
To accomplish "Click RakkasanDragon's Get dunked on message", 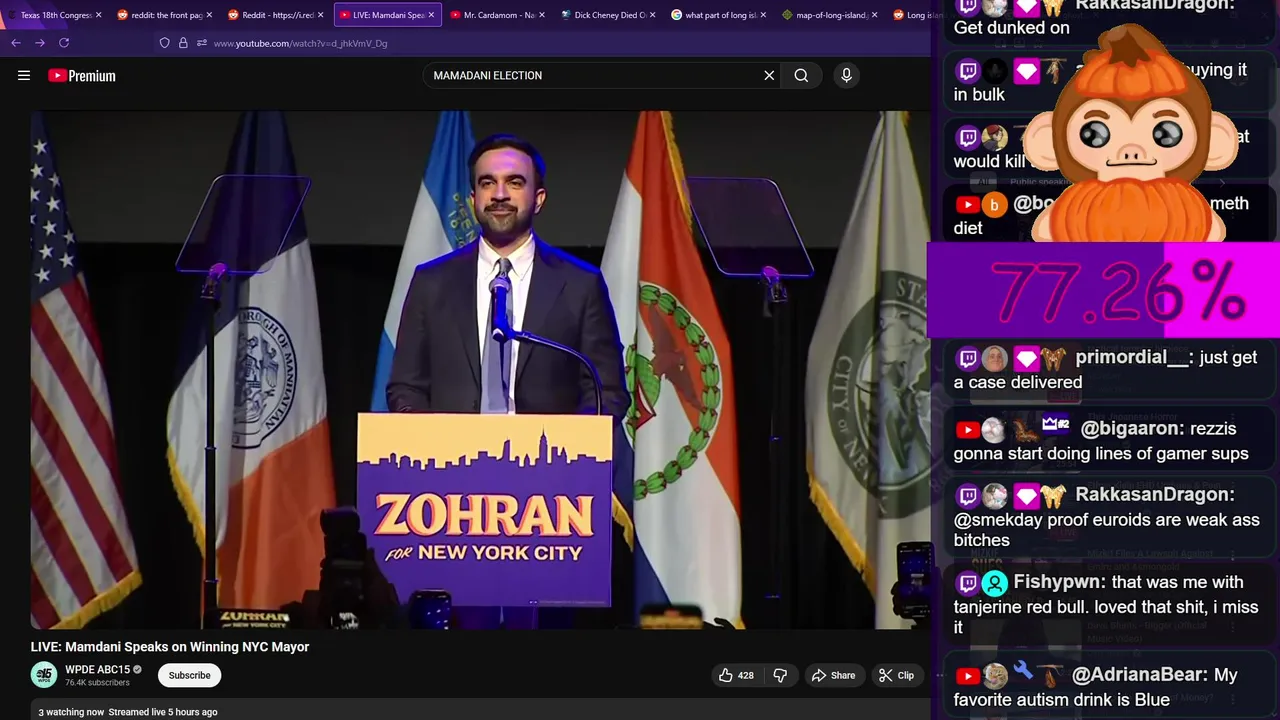I will [x=1012, y=27].
